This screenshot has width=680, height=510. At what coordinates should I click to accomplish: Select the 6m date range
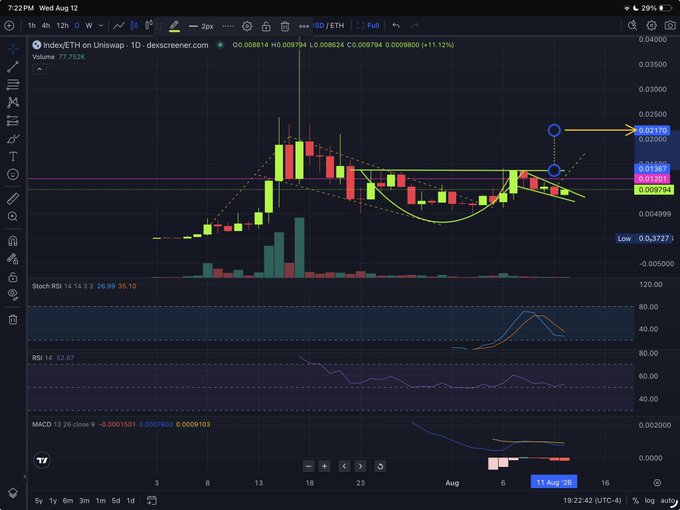coord(68,500)
